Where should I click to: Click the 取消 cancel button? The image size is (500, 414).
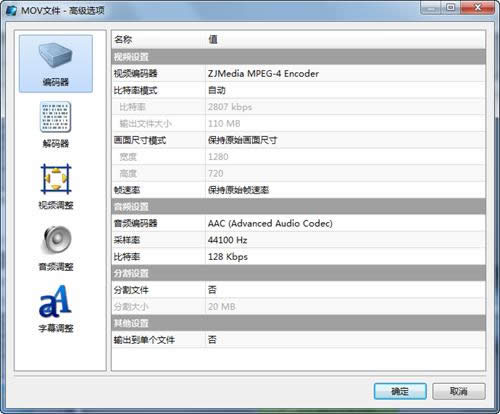(x=459, y=391)
